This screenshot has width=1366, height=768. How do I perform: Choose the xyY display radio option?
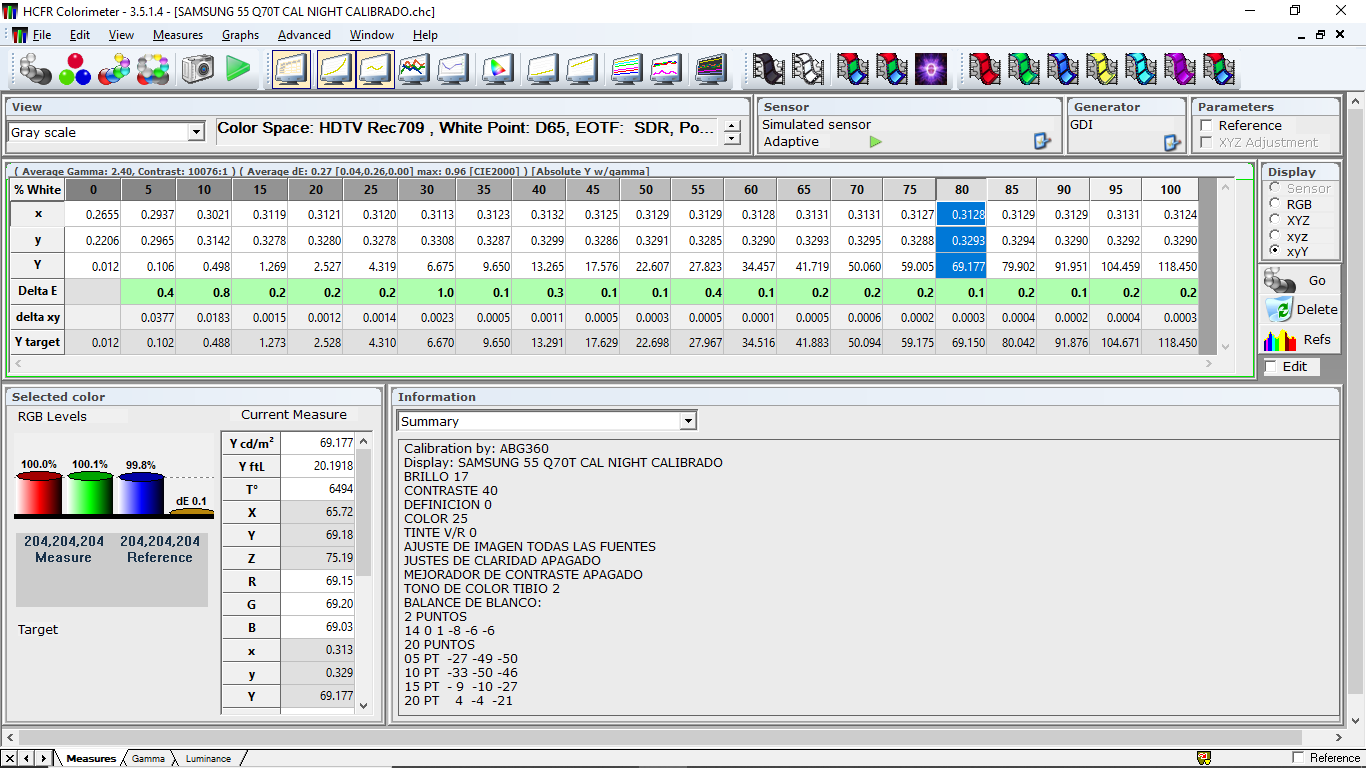coord(1275,252)
